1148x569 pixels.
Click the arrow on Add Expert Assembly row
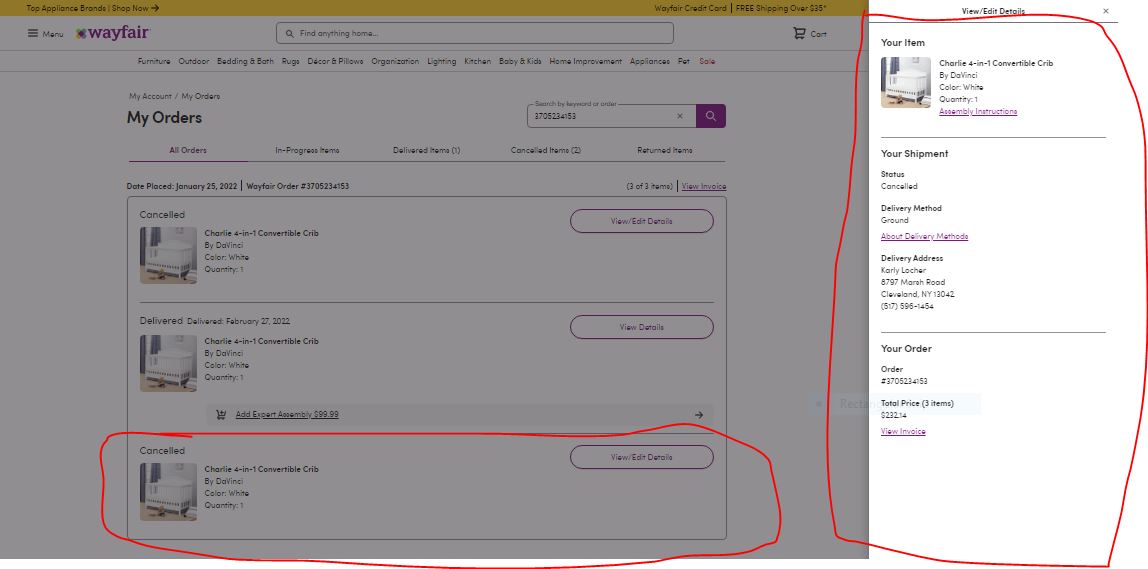[698, 414]
